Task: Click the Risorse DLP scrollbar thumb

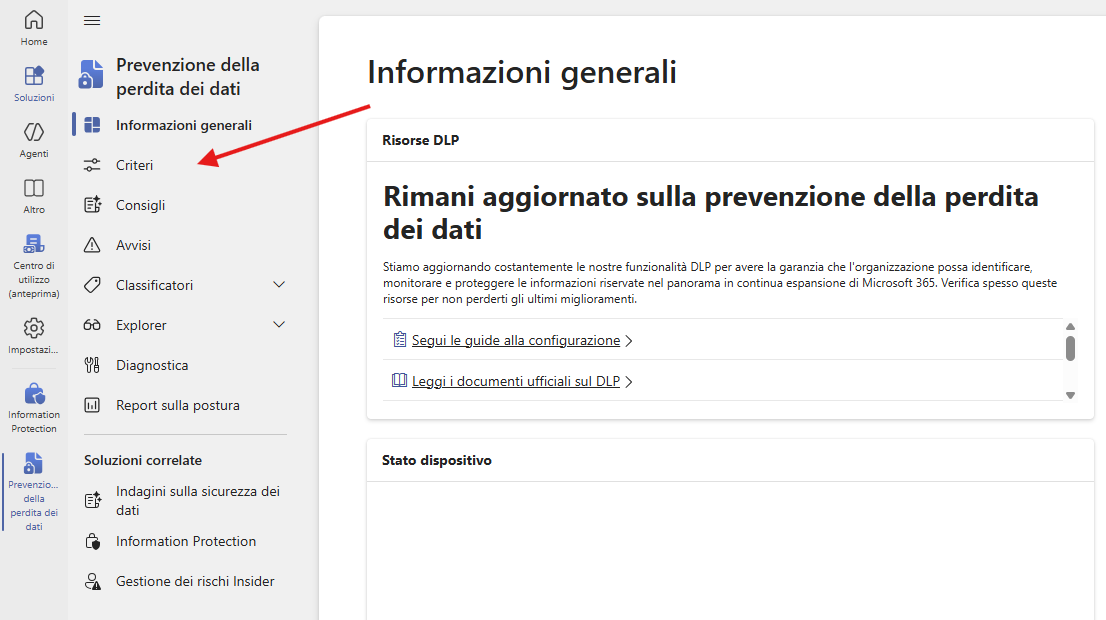Action: pyautogui.click(x=1070, y=348)
